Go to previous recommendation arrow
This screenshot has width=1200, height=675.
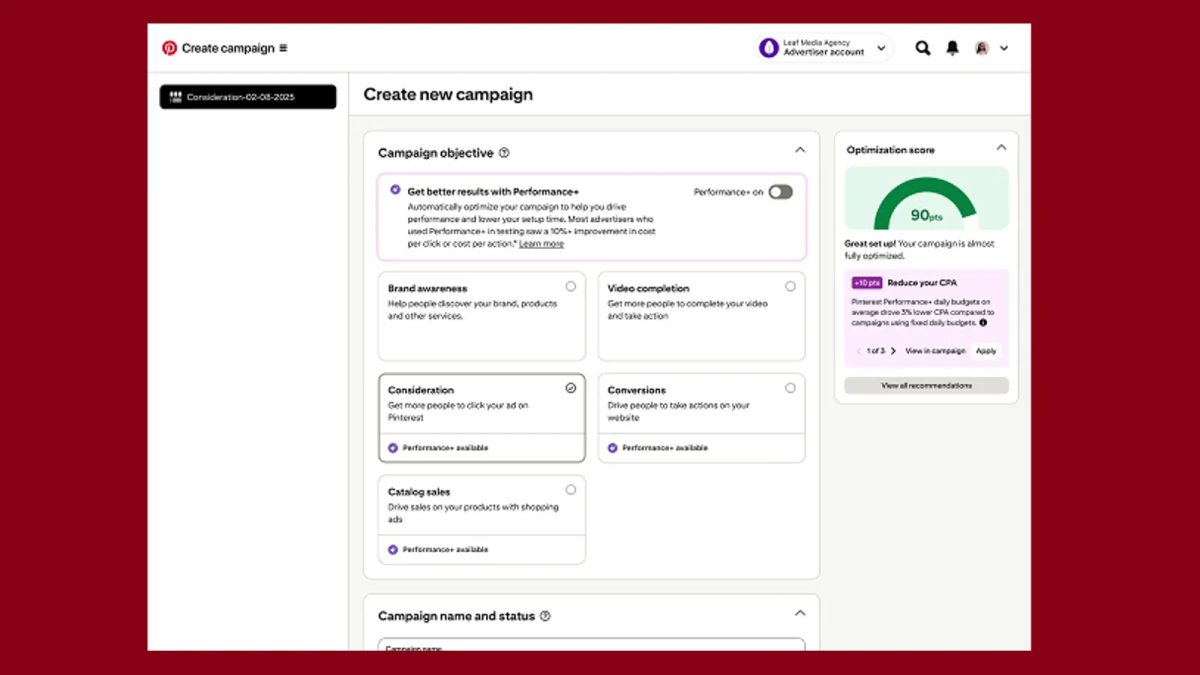[x=858, y=351]
